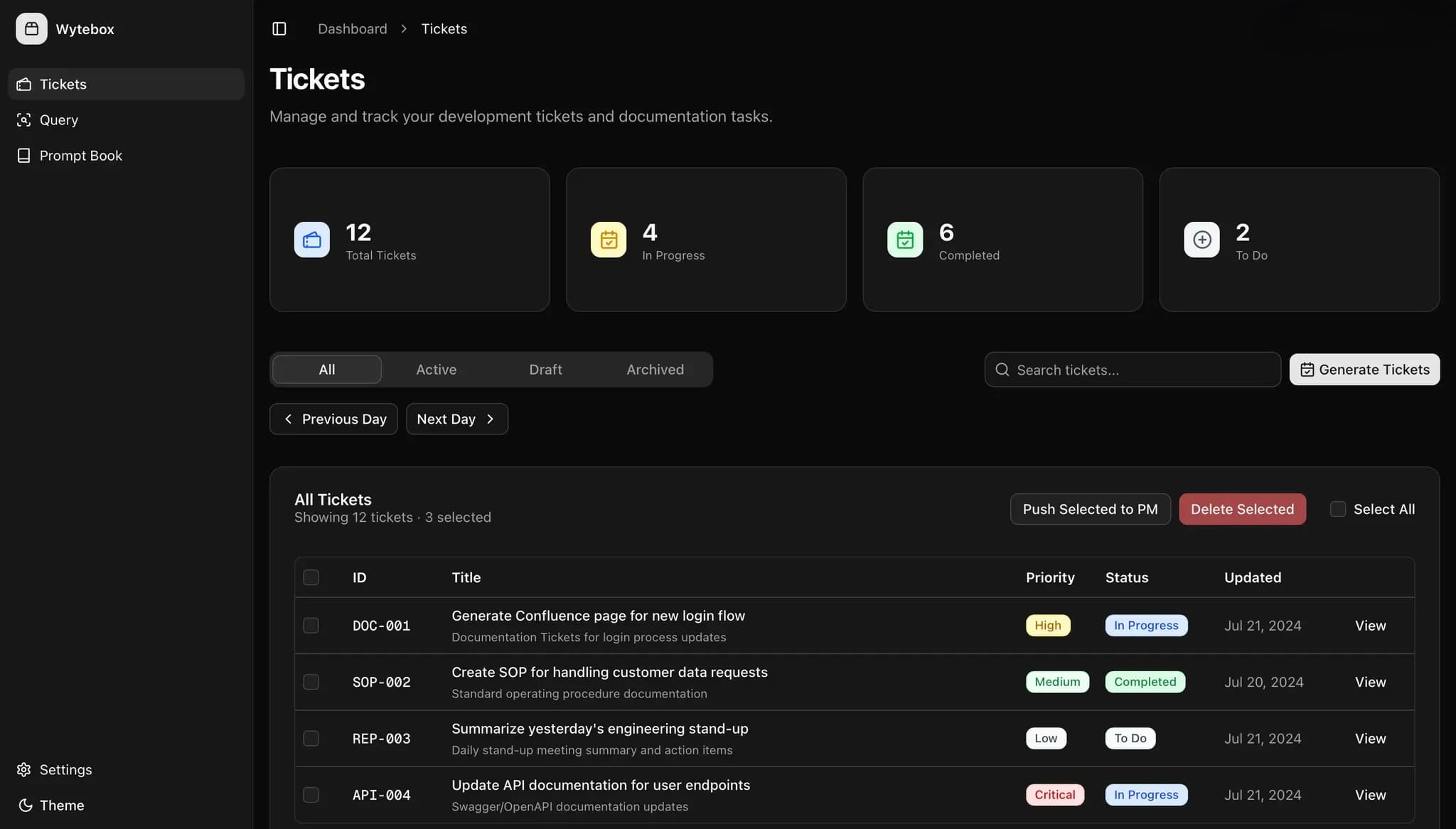Click the Status column header
The width and height of the screenshot is (1456, 829).
point(1126,577)
